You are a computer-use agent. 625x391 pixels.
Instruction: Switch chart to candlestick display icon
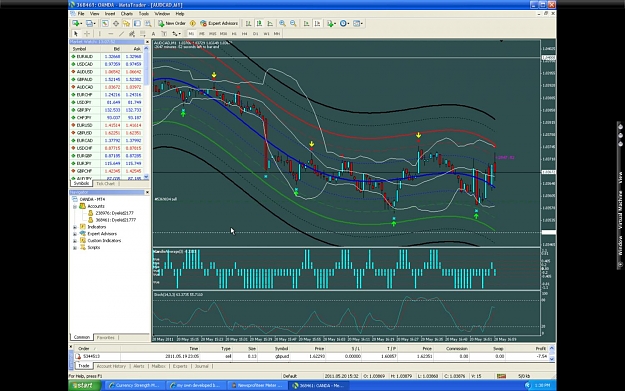[259, 24]
